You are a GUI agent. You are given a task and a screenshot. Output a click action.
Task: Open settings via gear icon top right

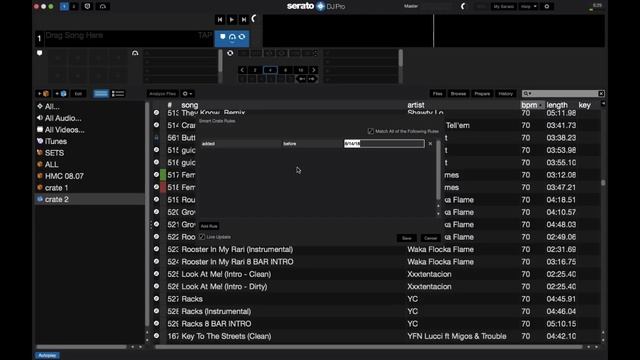click(x=547, y=7)
